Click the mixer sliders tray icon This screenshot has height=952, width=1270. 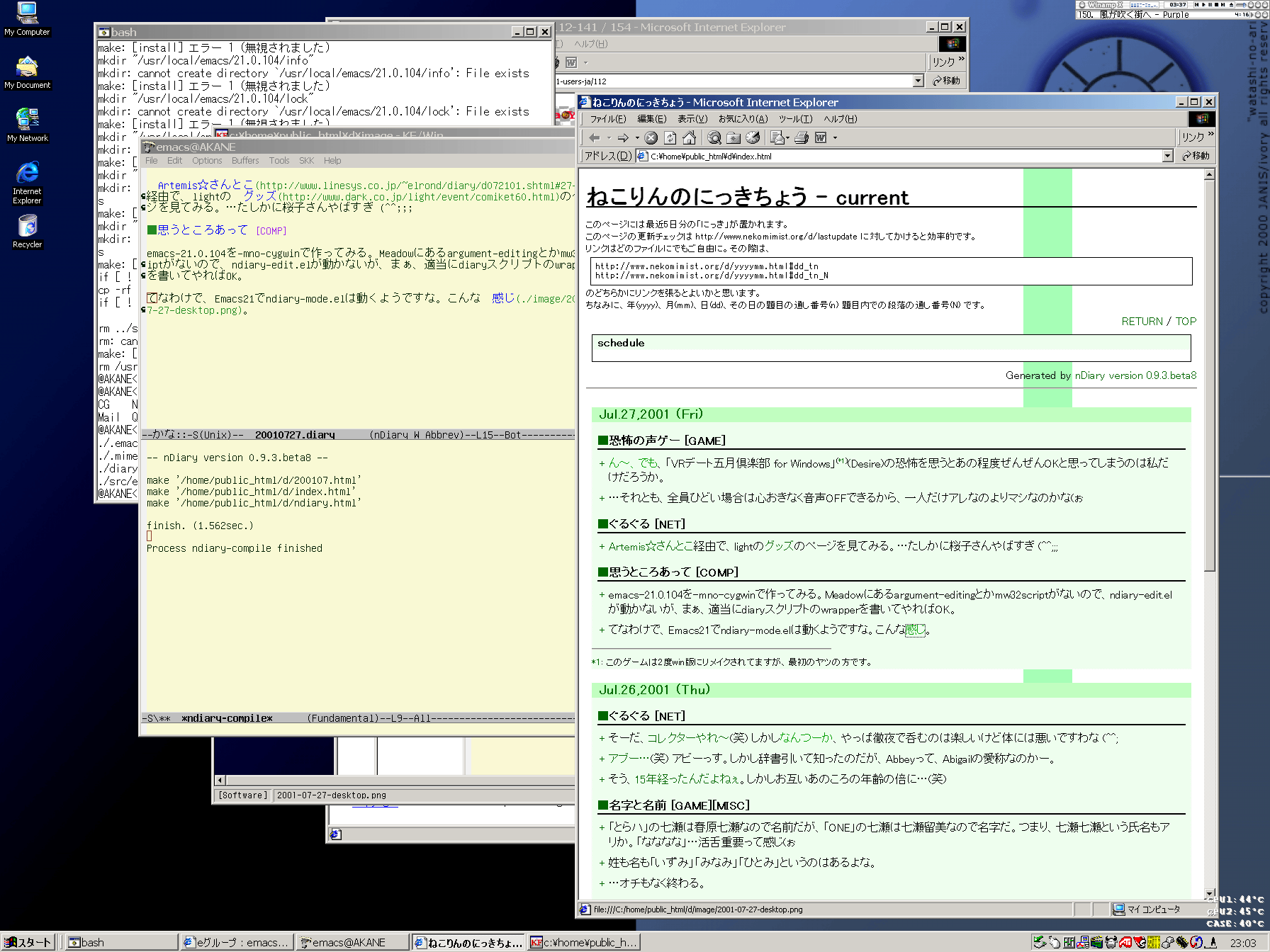1069,942
